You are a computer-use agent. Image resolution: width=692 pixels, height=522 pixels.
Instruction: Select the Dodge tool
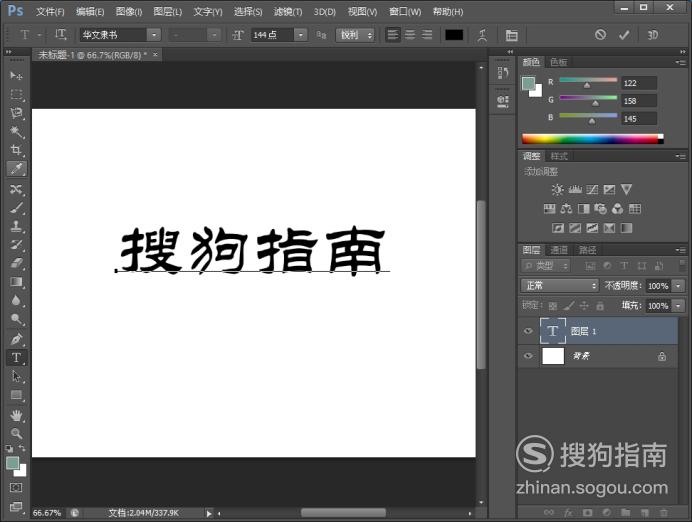(16, 319)
